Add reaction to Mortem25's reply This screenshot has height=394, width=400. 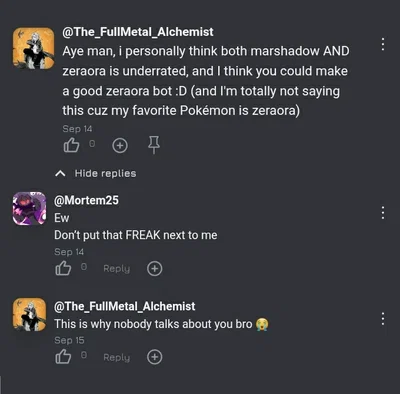(155, 269)
